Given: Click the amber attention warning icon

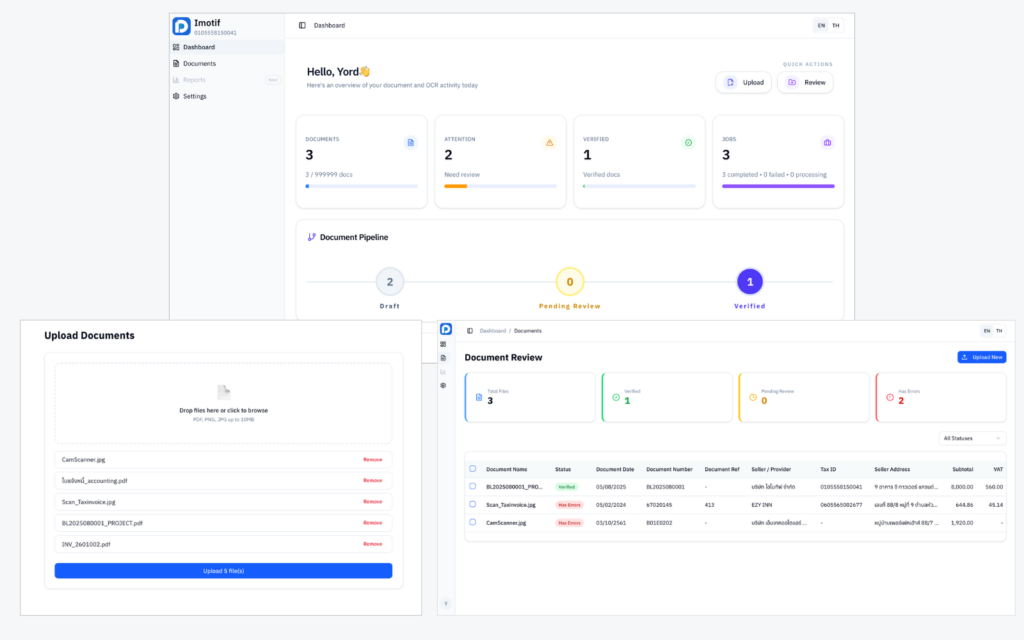Looking at the screenshot, I should [548, 142].
